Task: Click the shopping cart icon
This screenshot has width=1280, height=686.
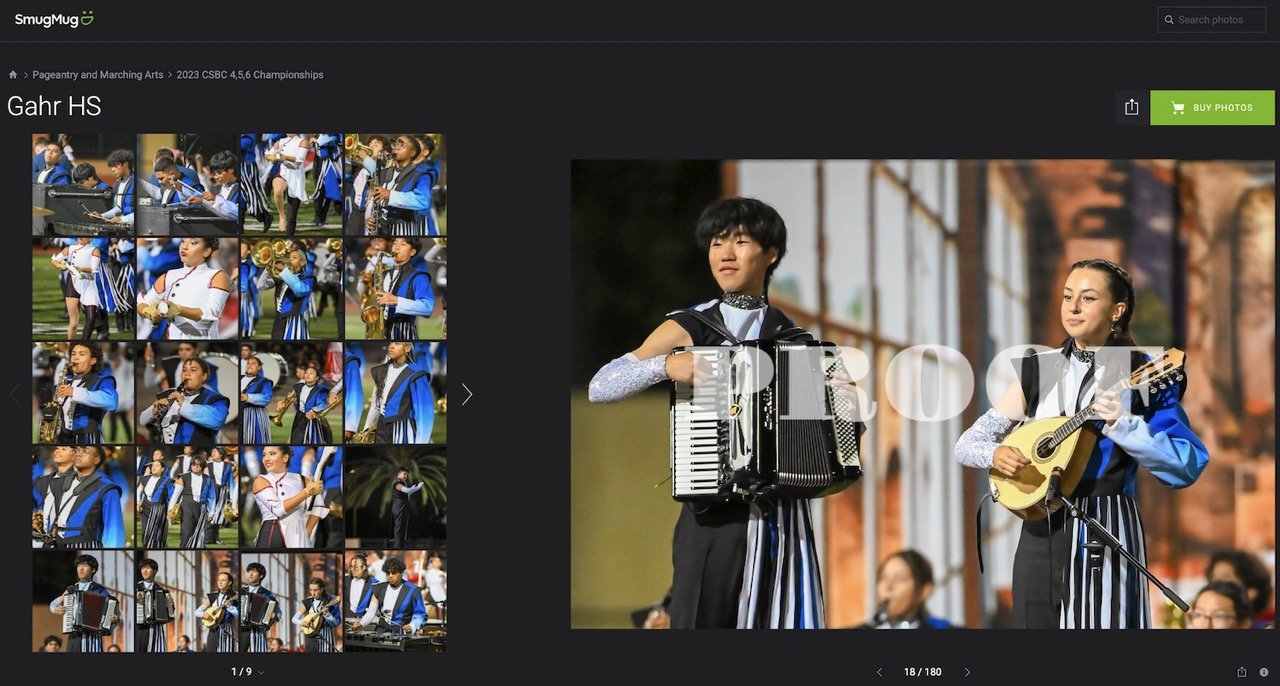Action: [1178, 108]
